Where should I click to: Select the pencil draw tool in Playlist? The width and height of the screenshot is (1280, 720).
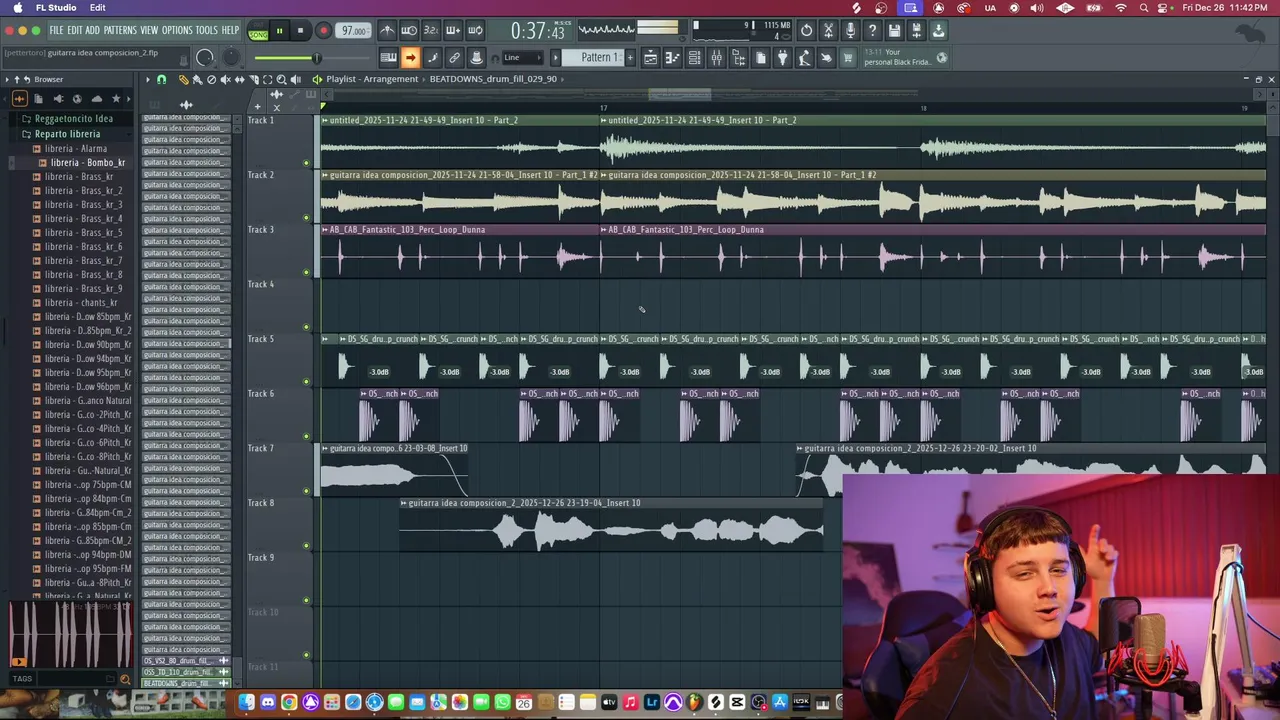184,79
